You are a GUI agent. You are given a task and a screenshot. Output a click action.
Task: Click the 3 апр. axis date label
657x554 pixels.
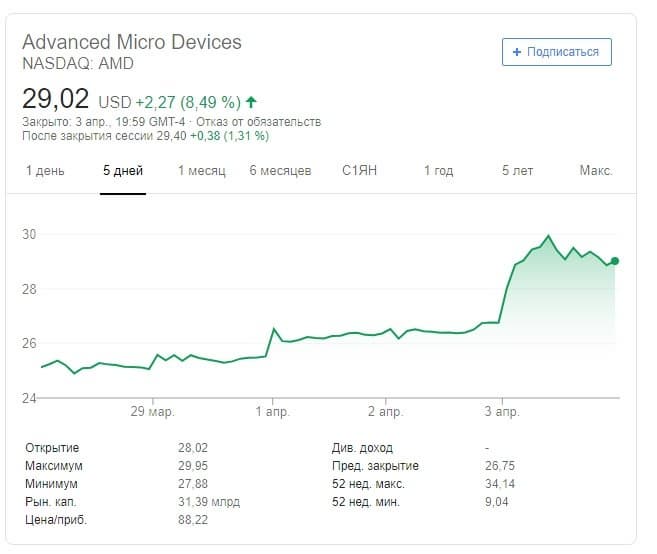click(502, 412)
